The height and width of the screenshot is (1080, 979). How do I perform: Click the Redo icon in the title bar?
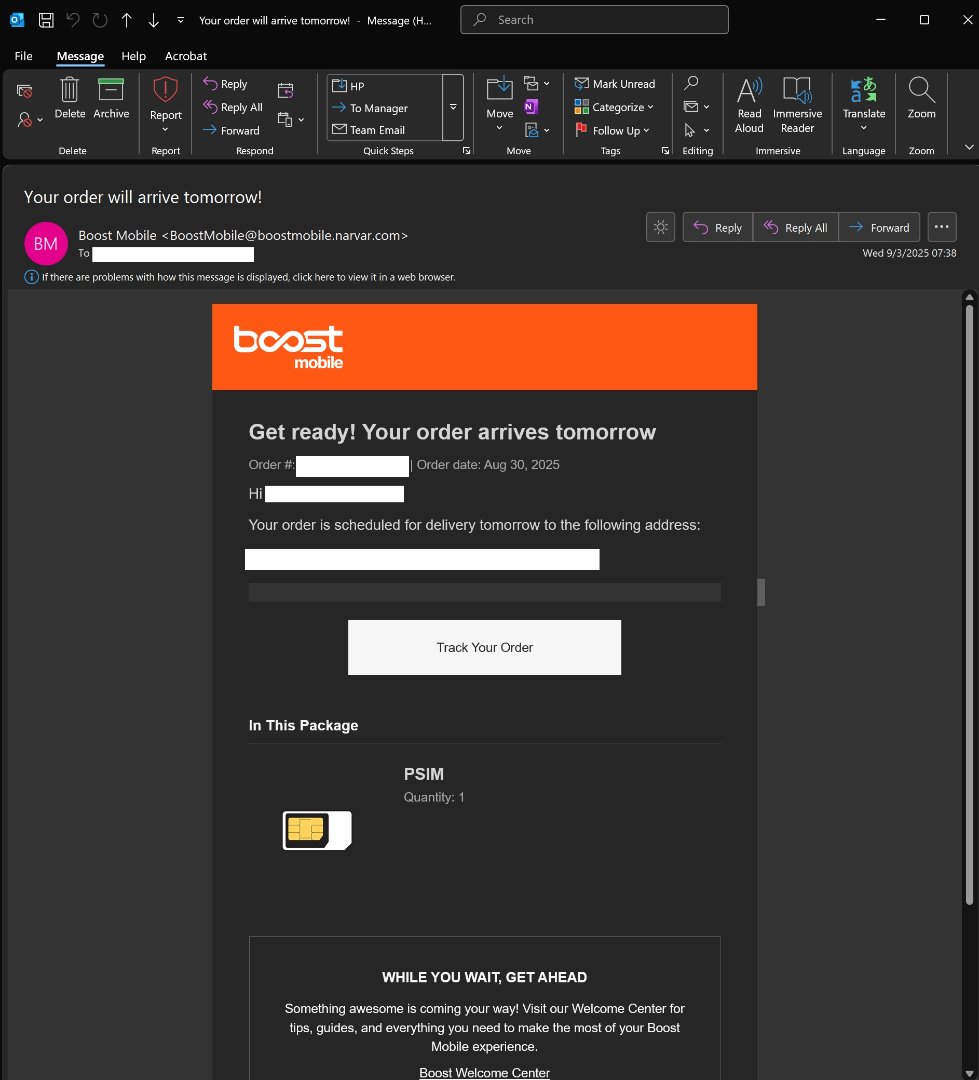coord(100,20)
